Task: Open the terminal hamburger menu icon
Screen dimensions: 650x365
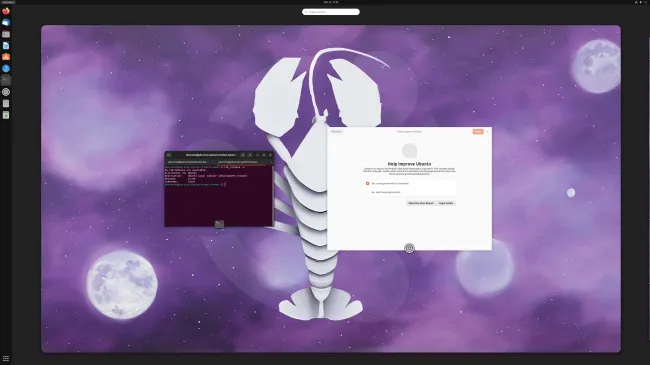Action: coord(250,155)
